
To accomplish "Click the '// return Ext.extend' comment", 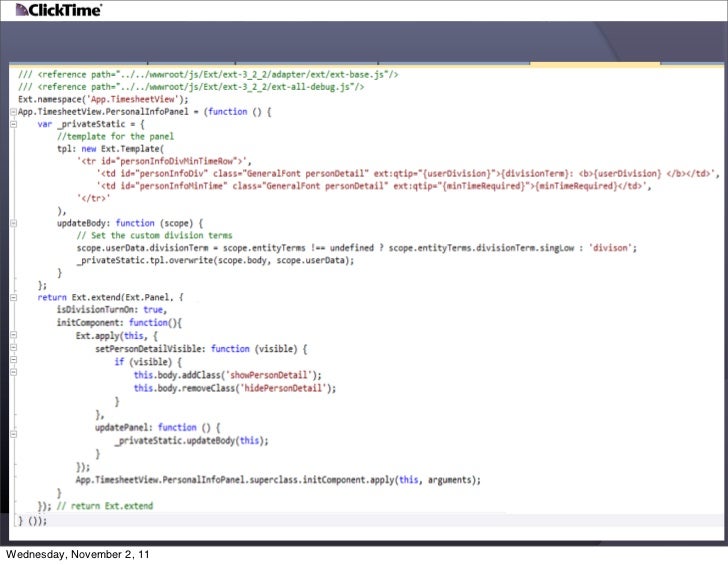I will (x=104, y=506).
